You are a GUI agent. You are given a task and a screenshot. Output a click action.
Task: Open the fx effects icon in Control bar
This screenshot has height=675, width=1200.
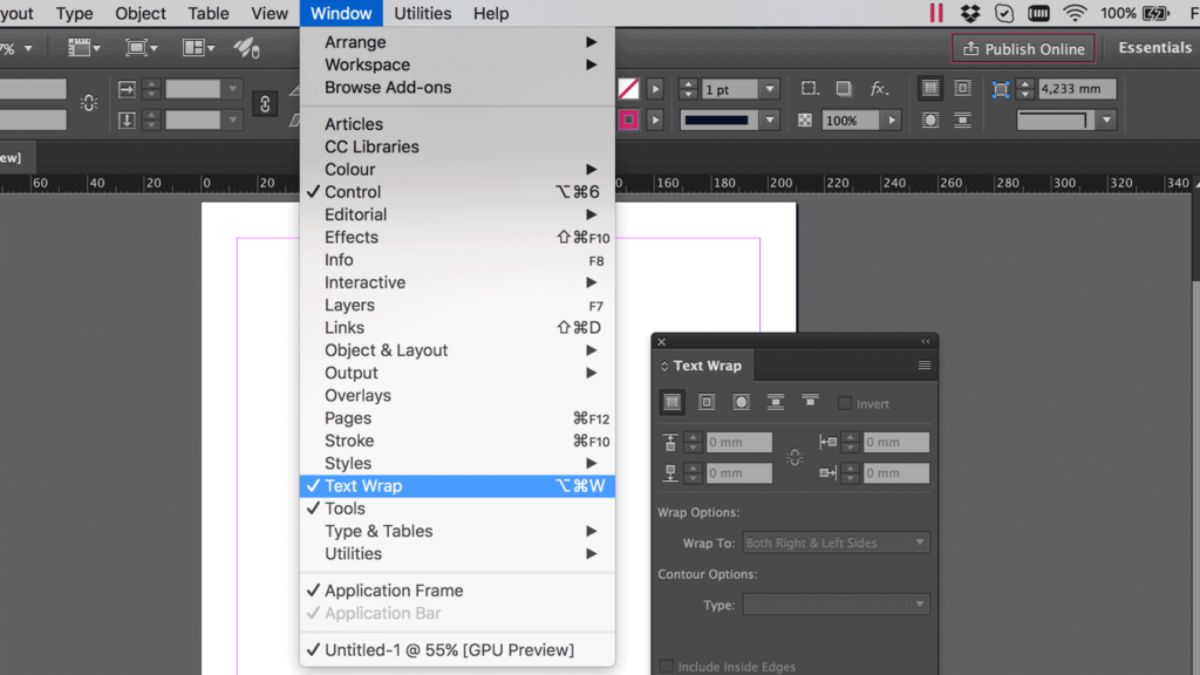point(879,89)
